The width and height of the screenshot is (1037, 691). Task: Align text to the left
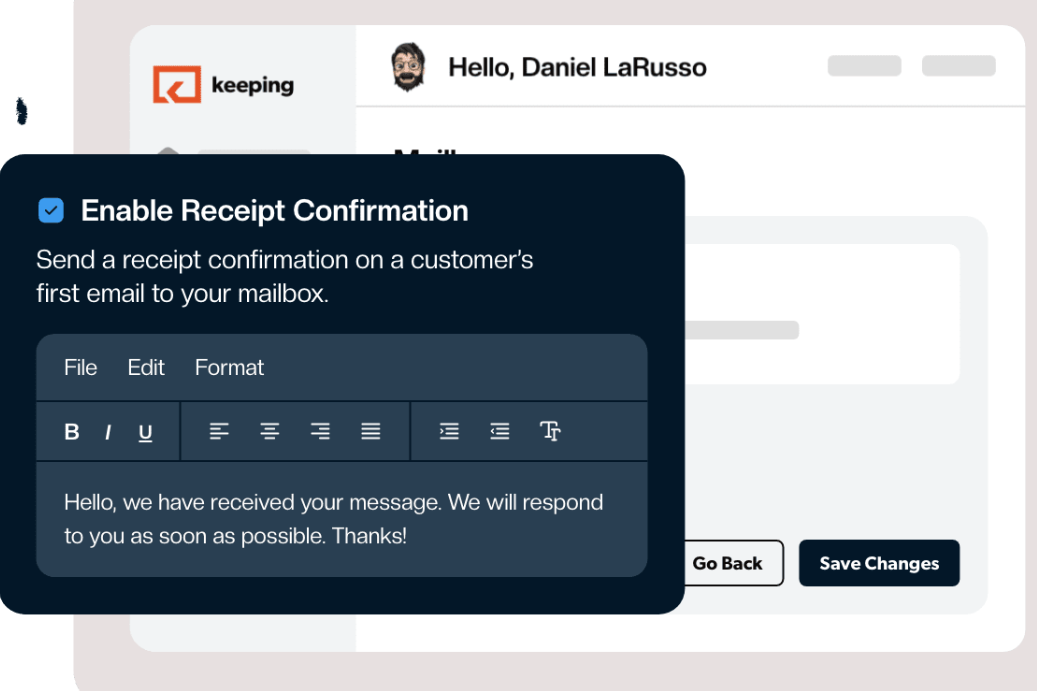218,431
